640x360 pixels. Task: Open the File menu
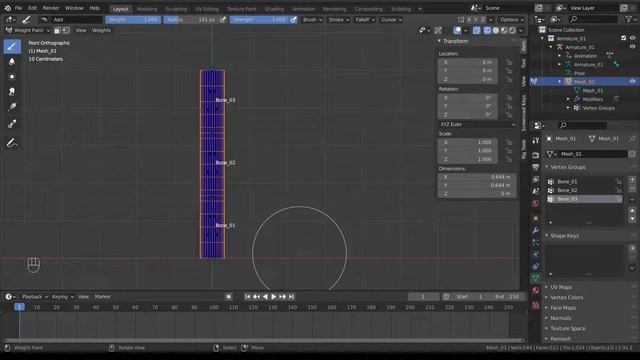coord(18,8)
